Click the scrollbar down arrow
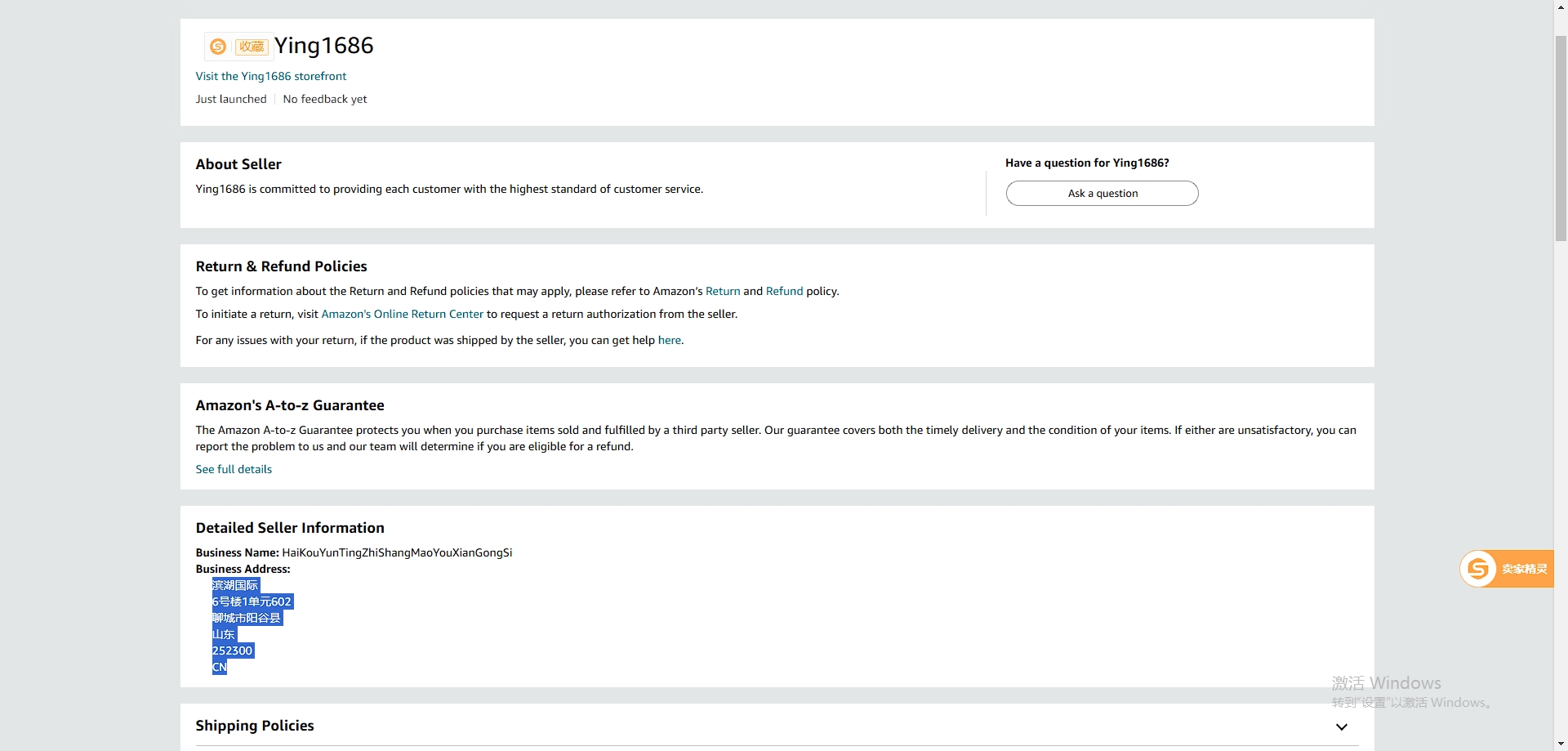Screen dimensions: 1568x751 coord(1561,744)
